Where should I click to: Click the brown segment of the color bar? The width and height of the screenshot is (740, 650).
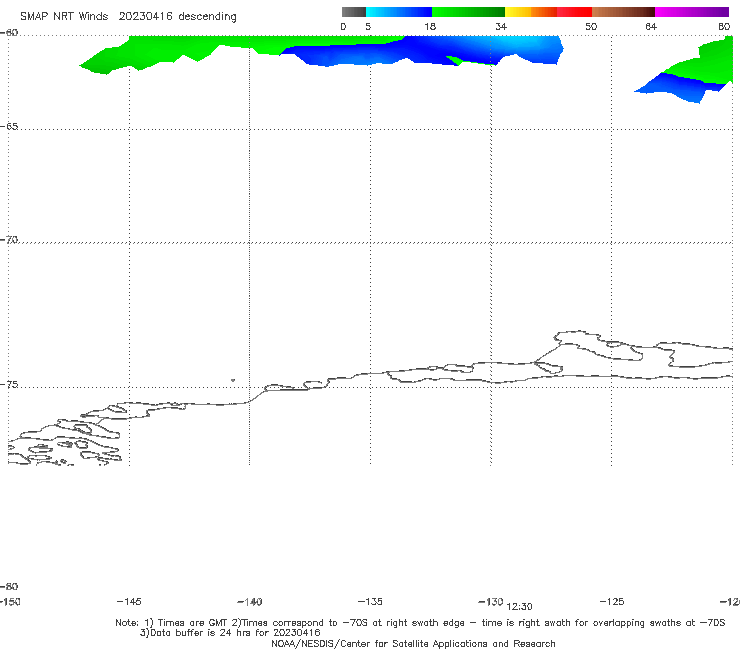point(623,12)
